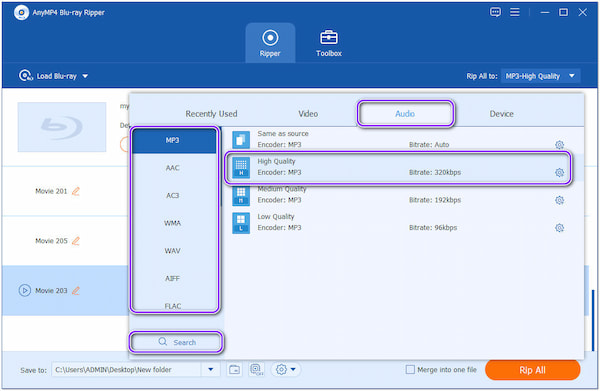
Task: Select WMA in the format list
Action: 173,223
